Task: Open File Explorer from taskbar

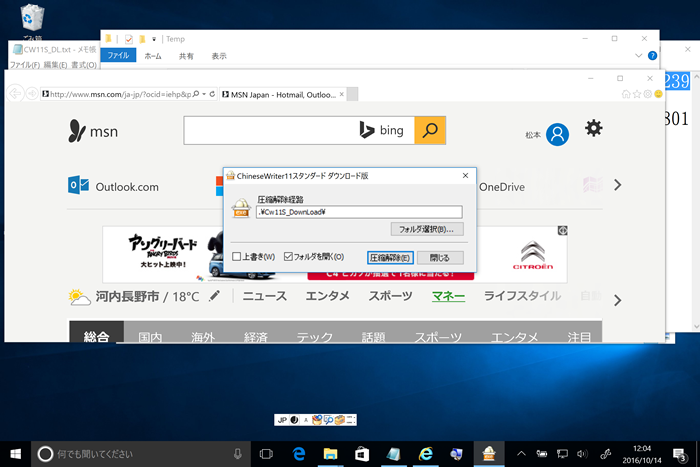Action: [x=330, y=454]
